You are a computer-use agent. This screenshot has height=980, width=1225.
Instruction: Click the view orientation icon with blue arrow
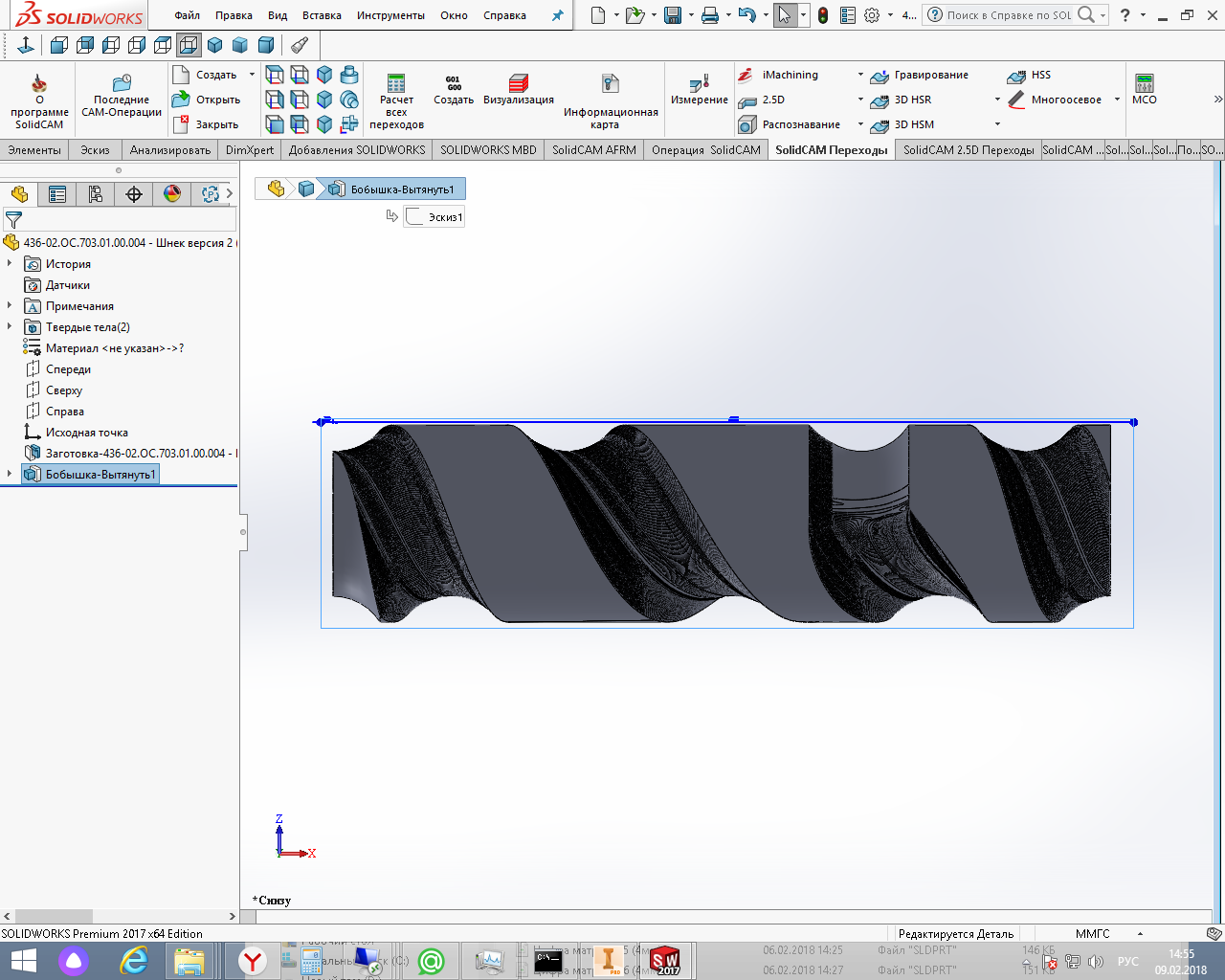click(27, 45)
